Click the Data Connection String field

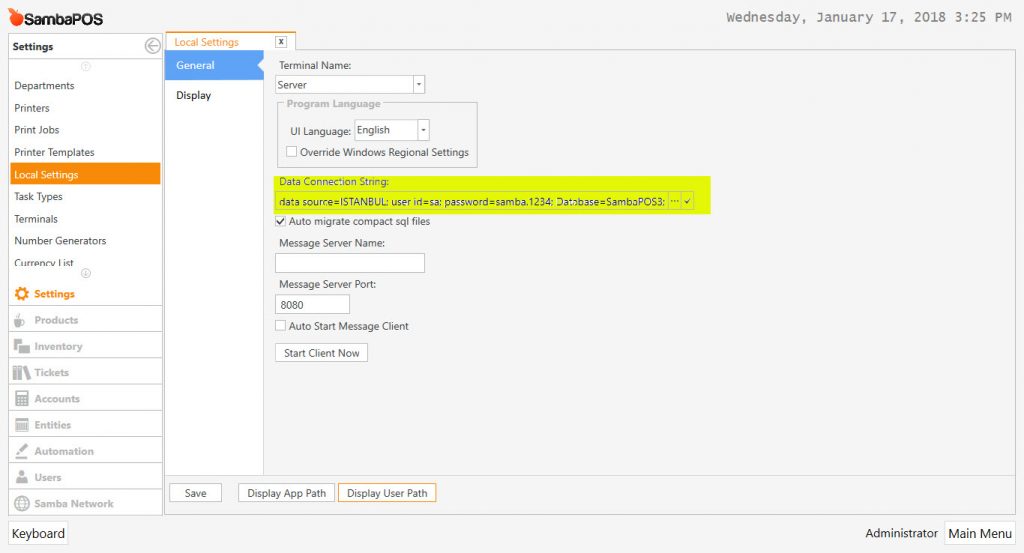(x=472, y=201)
